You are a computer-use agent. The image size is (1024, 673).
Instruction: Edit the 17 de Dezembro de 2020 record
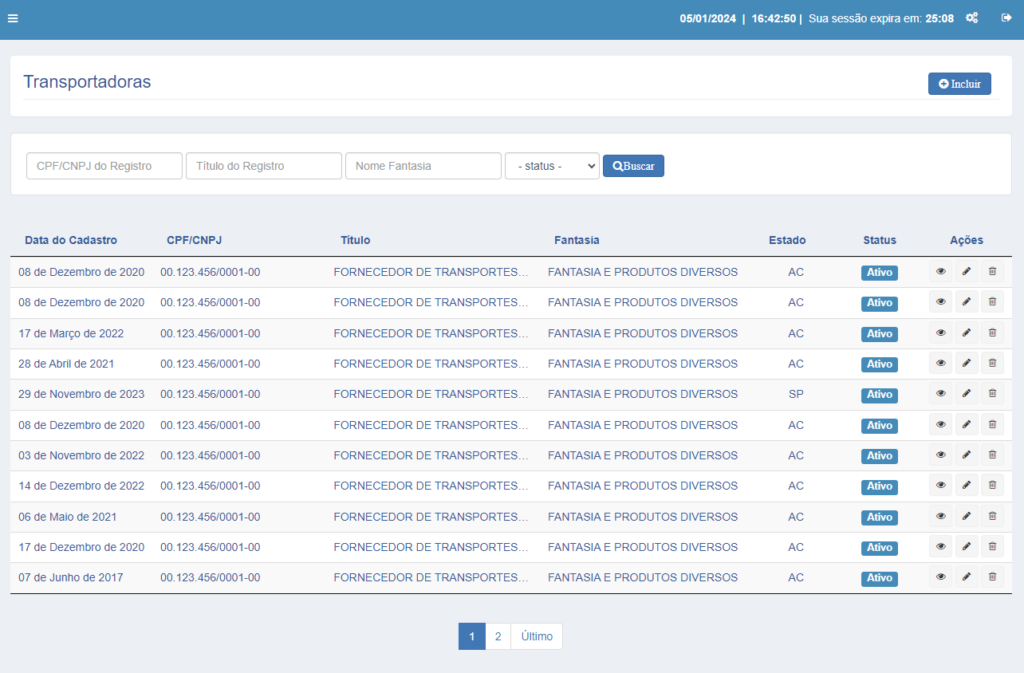tap(967, 547)
